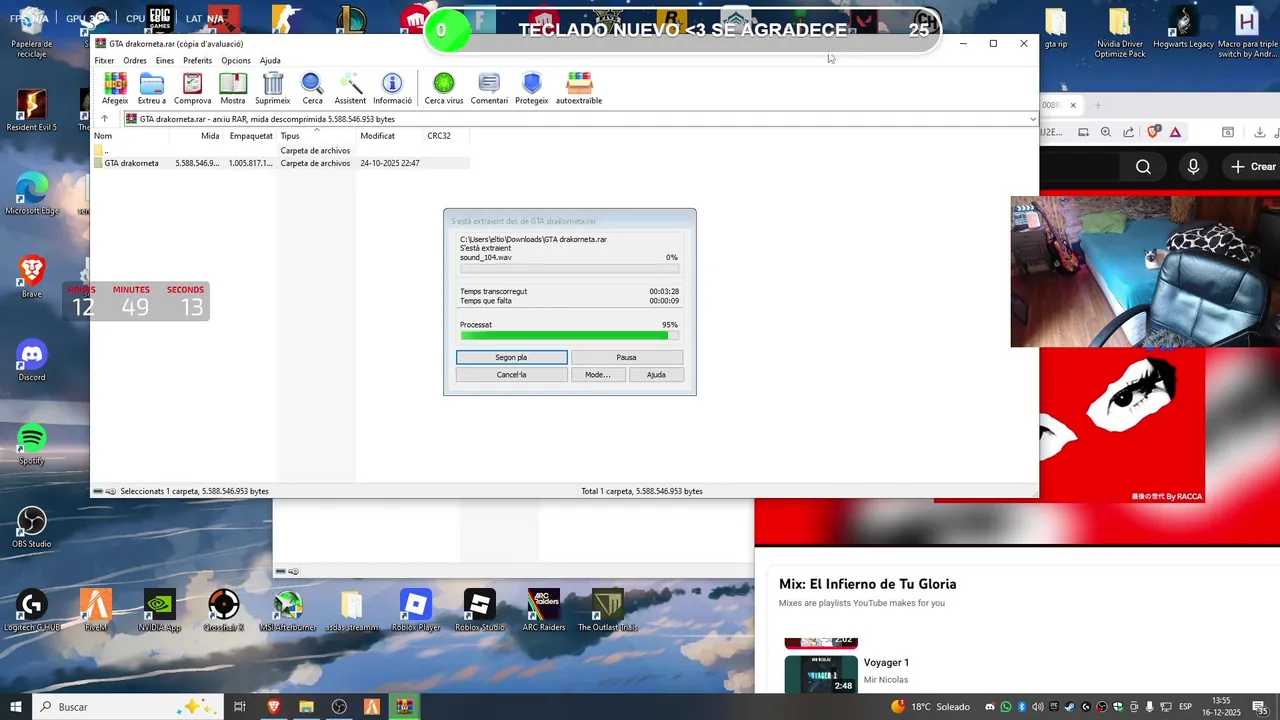This screenshot has height=720, width=1280.
Task: Click the green Processat progress bar
Action: pos(569,336)
